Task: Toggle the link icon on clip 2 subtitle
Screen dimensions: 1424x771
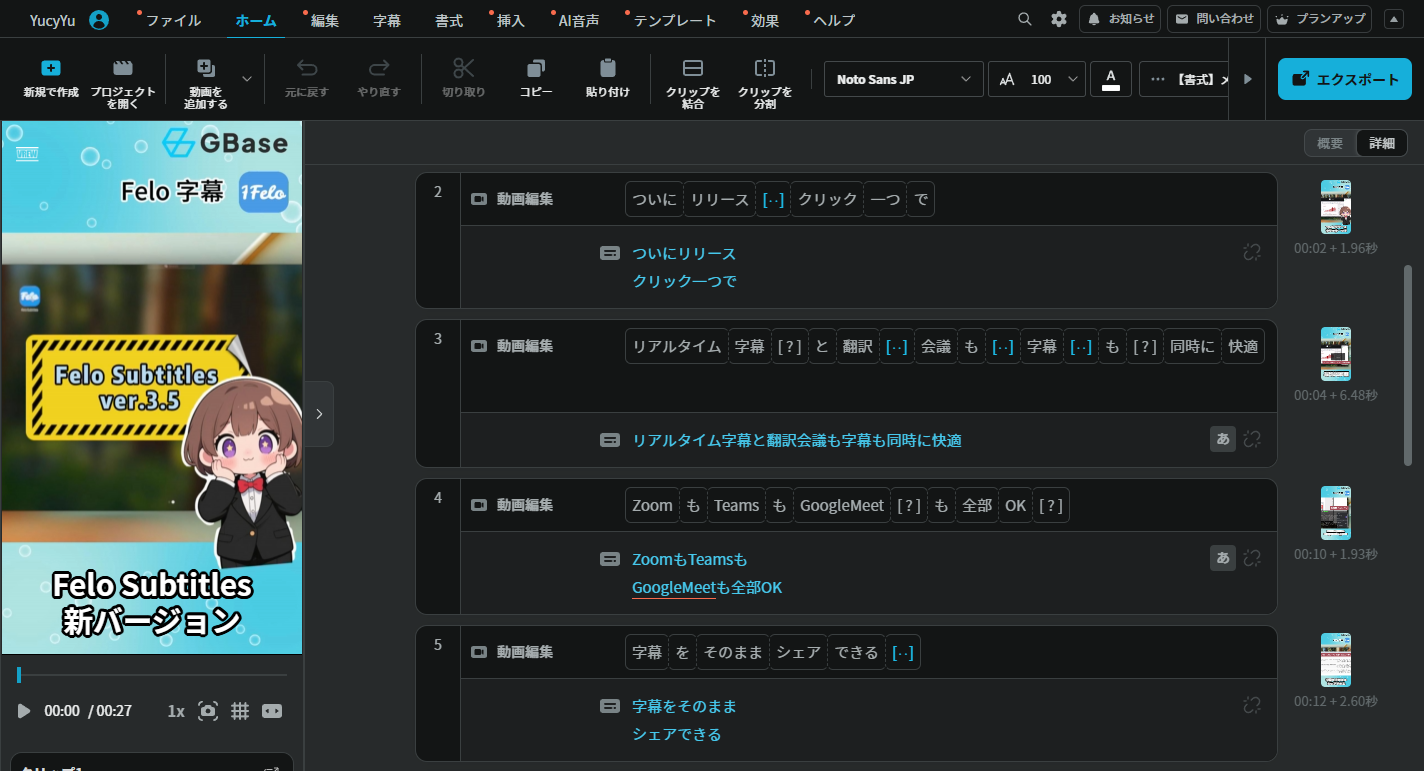Action: pos(1251,253)
